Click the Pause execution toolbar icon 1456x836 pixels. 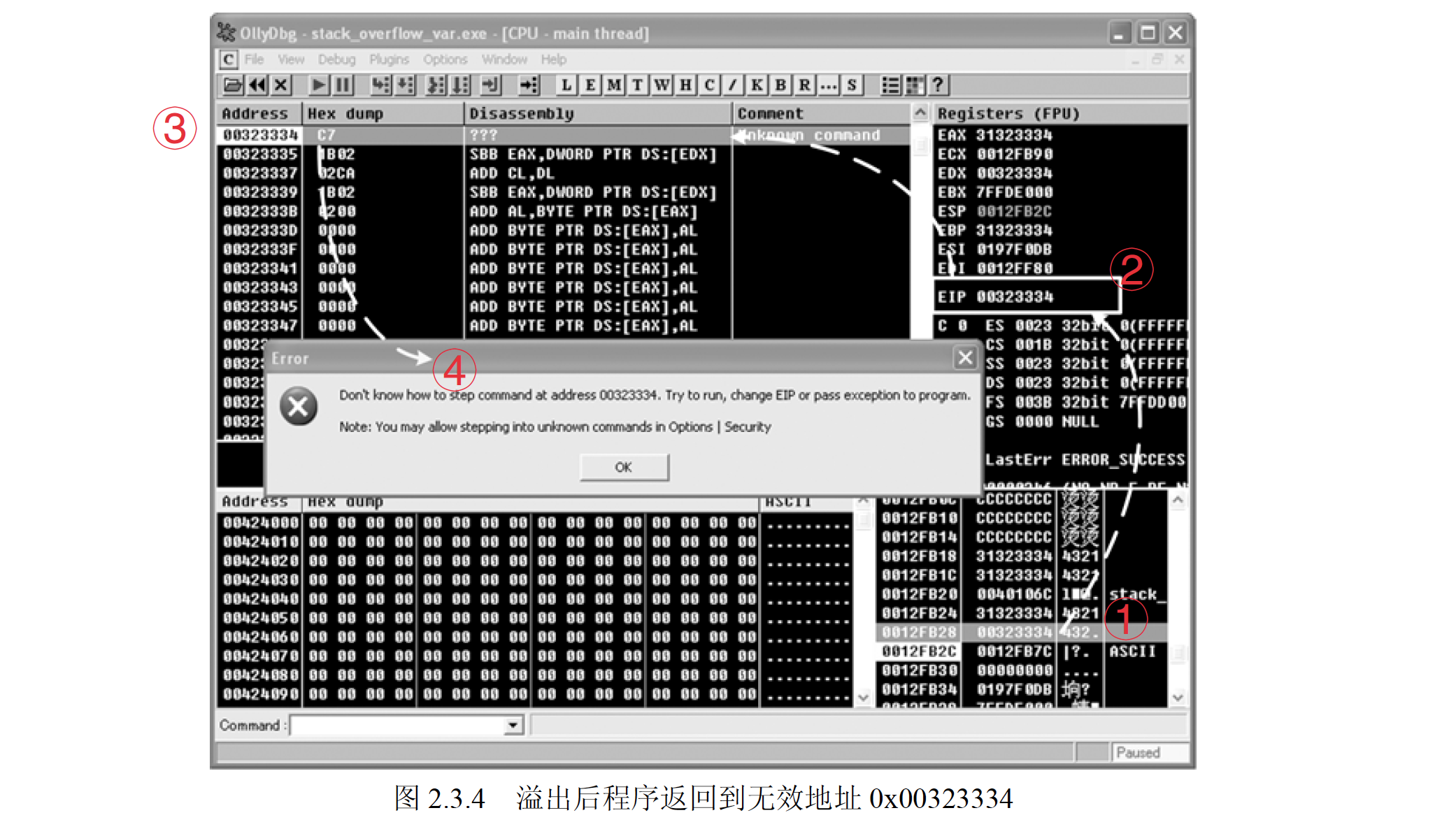click(x=343, y=85)
